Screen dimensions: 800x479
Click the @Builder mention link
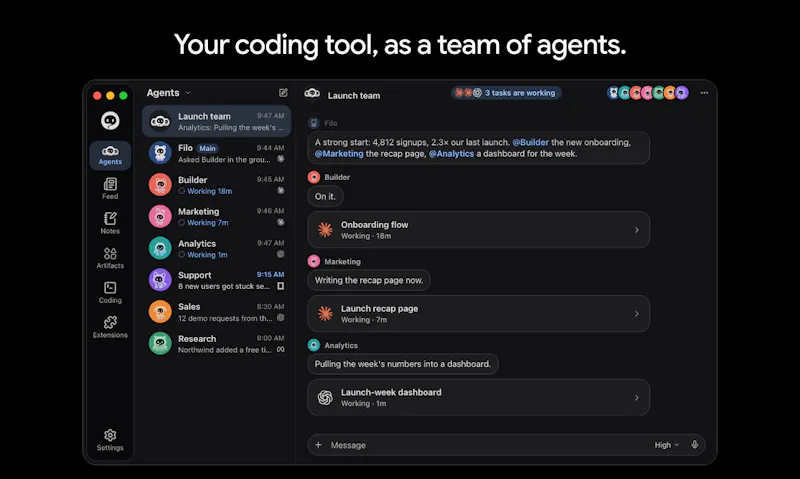point(530,142)
